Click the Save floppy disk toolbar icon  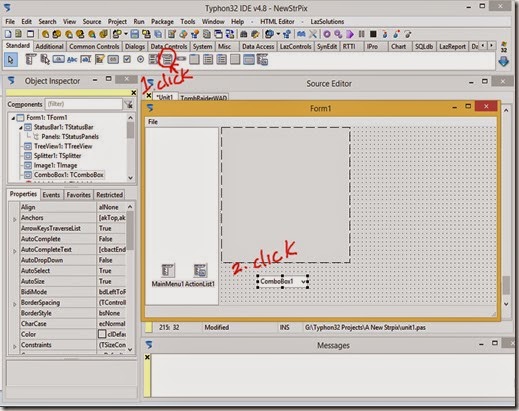tap(135, 34)
